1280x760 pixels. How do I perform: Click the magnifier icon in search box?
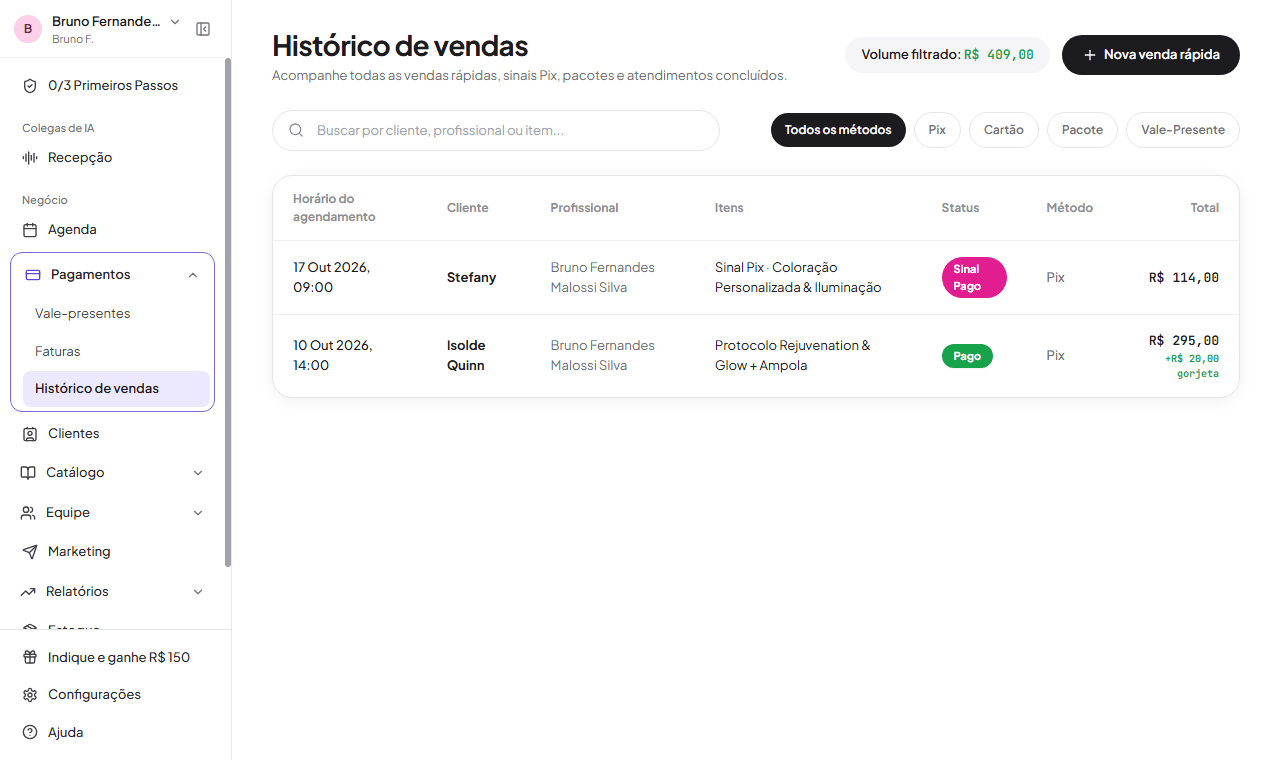[x=296, y=130]
